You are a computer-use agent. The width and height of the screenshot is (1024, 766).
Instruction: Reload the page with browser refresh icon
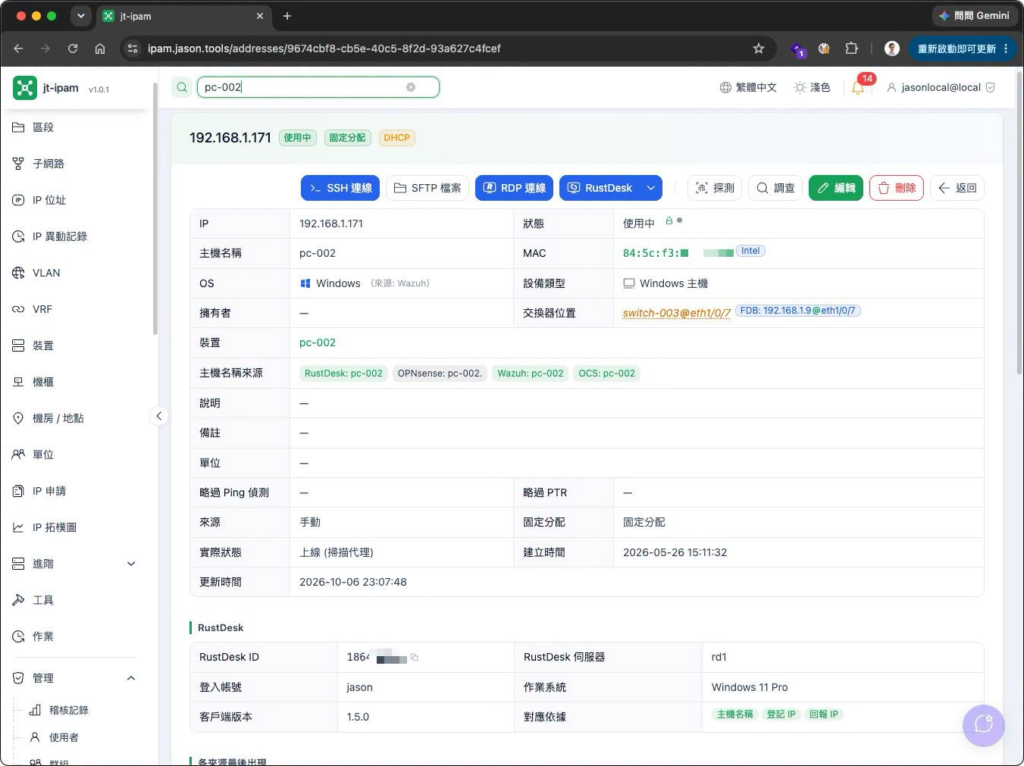tap(72, 48)
